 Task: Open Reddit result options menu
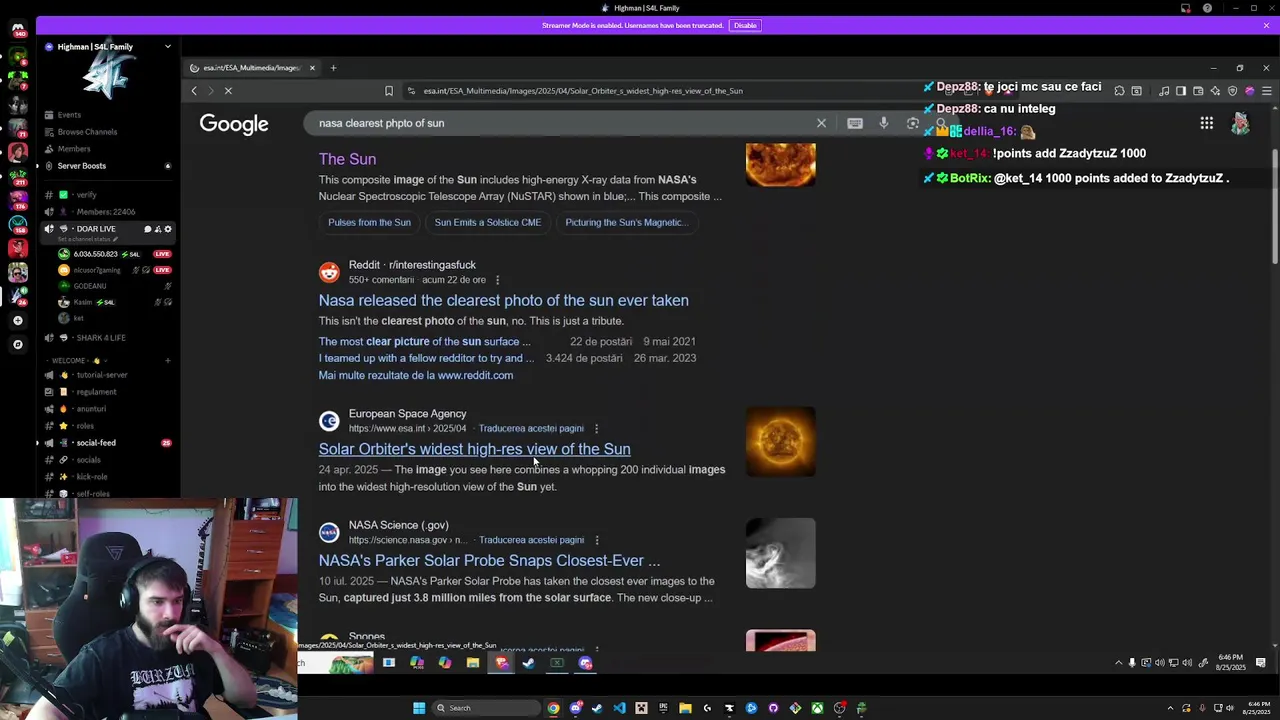pos(497,280)
